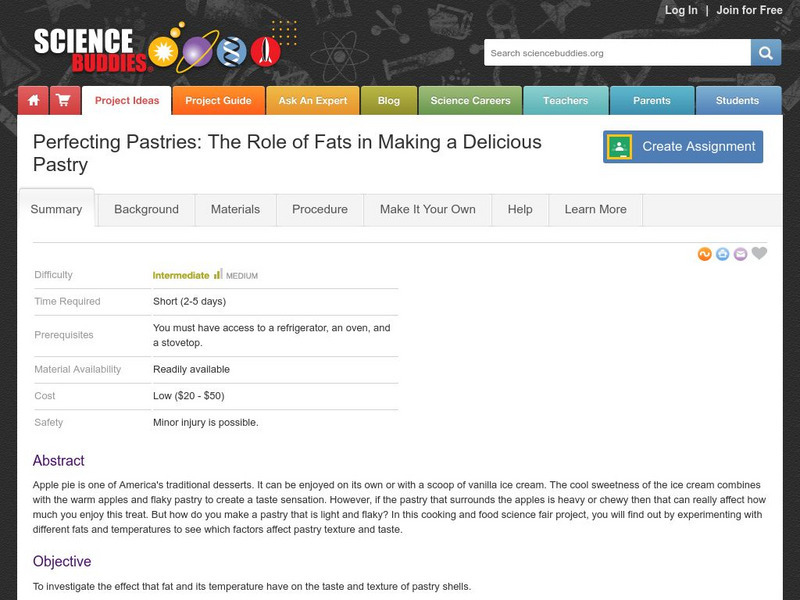Click the Abstract heading

59,461
